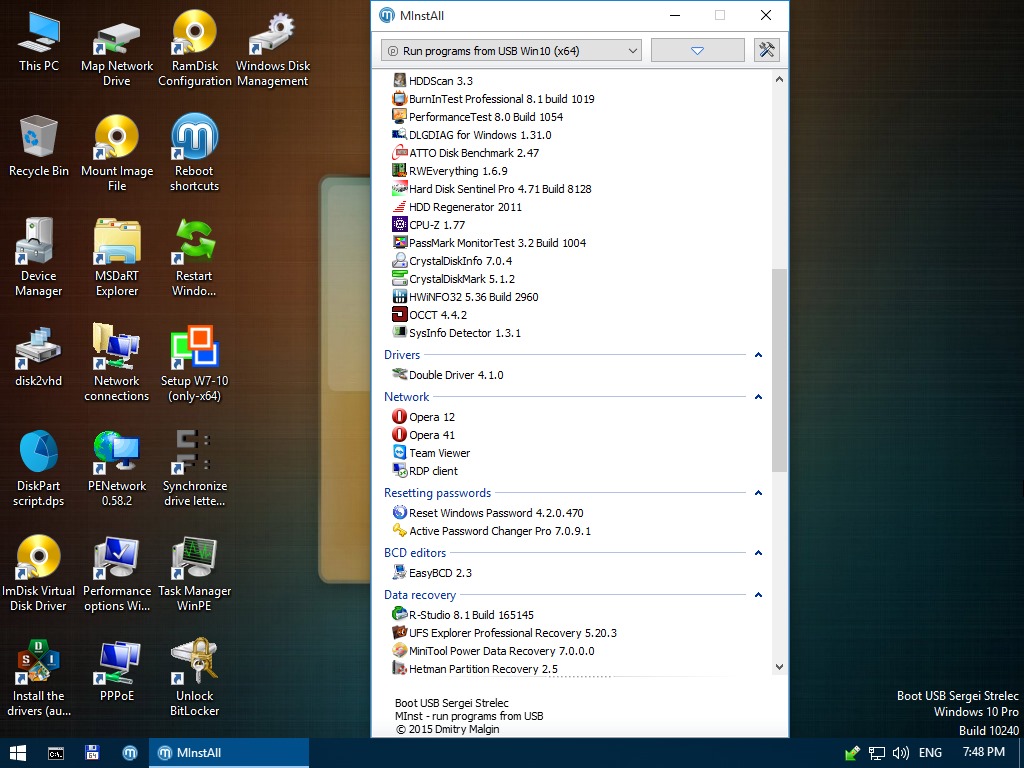
Task: Select the Recycle Bin icon
Action: pos(39,146)
